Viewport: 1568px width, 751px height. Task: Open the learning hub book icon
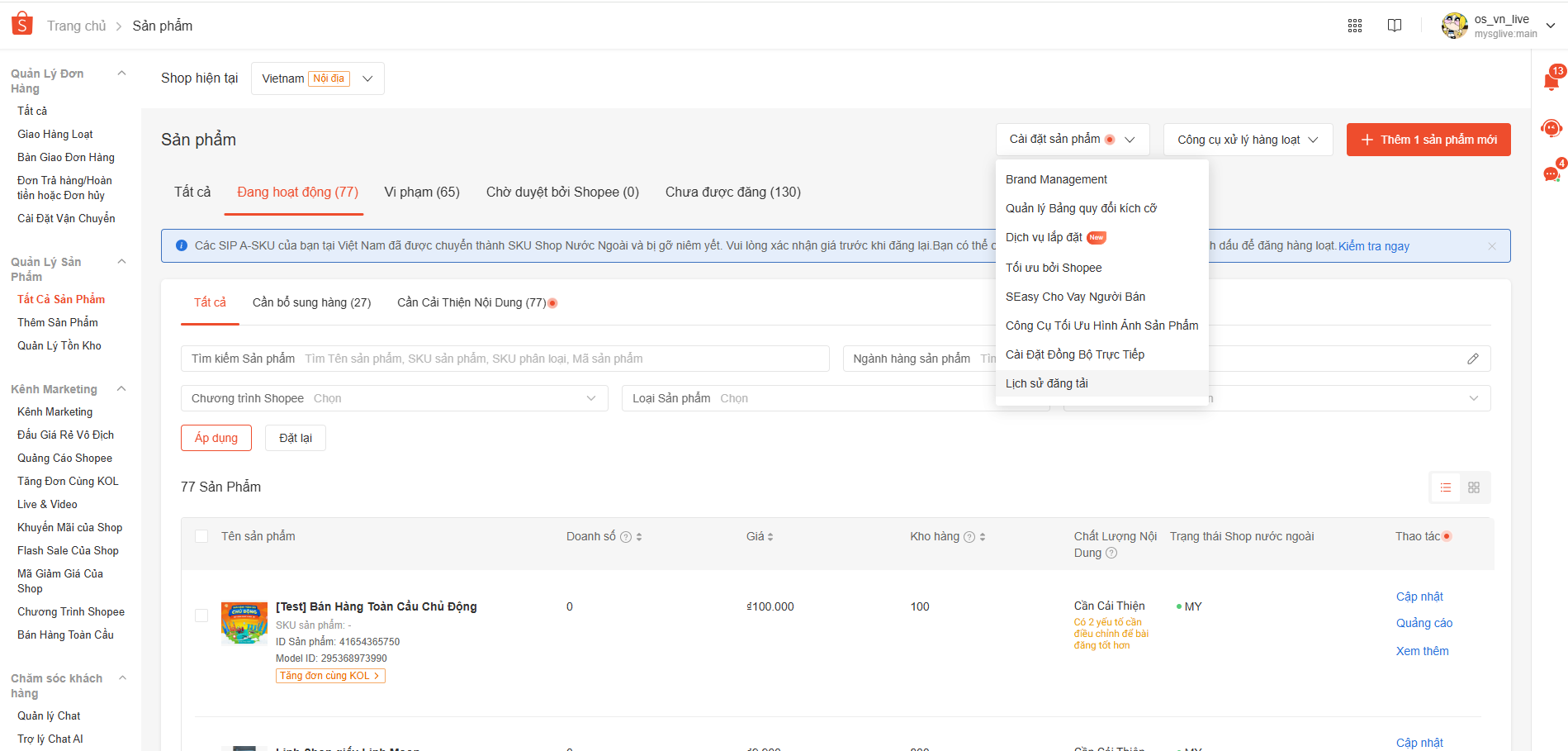point(1395,26)
